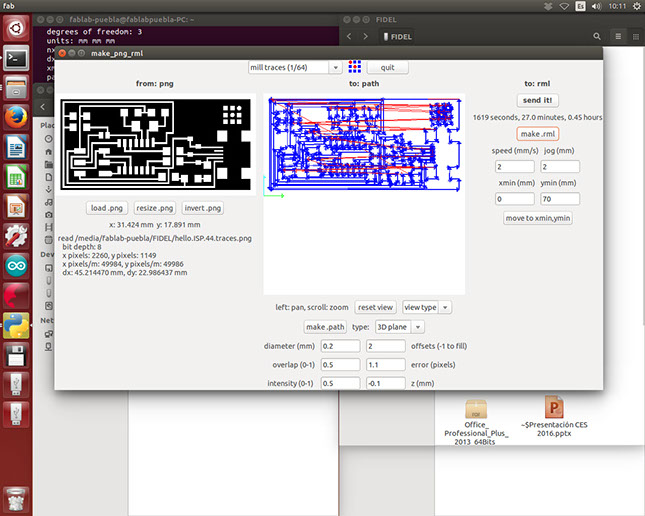Click the blue toolpath preview canvas

pos(364,194)
